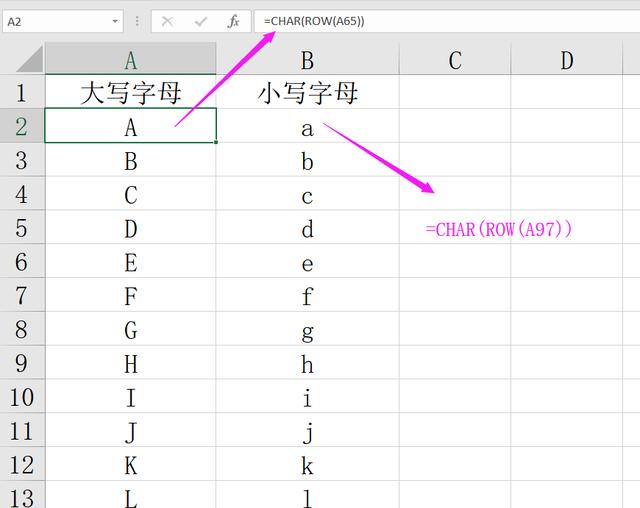Select row 1 header
The image size is (640, 508).
22,92
